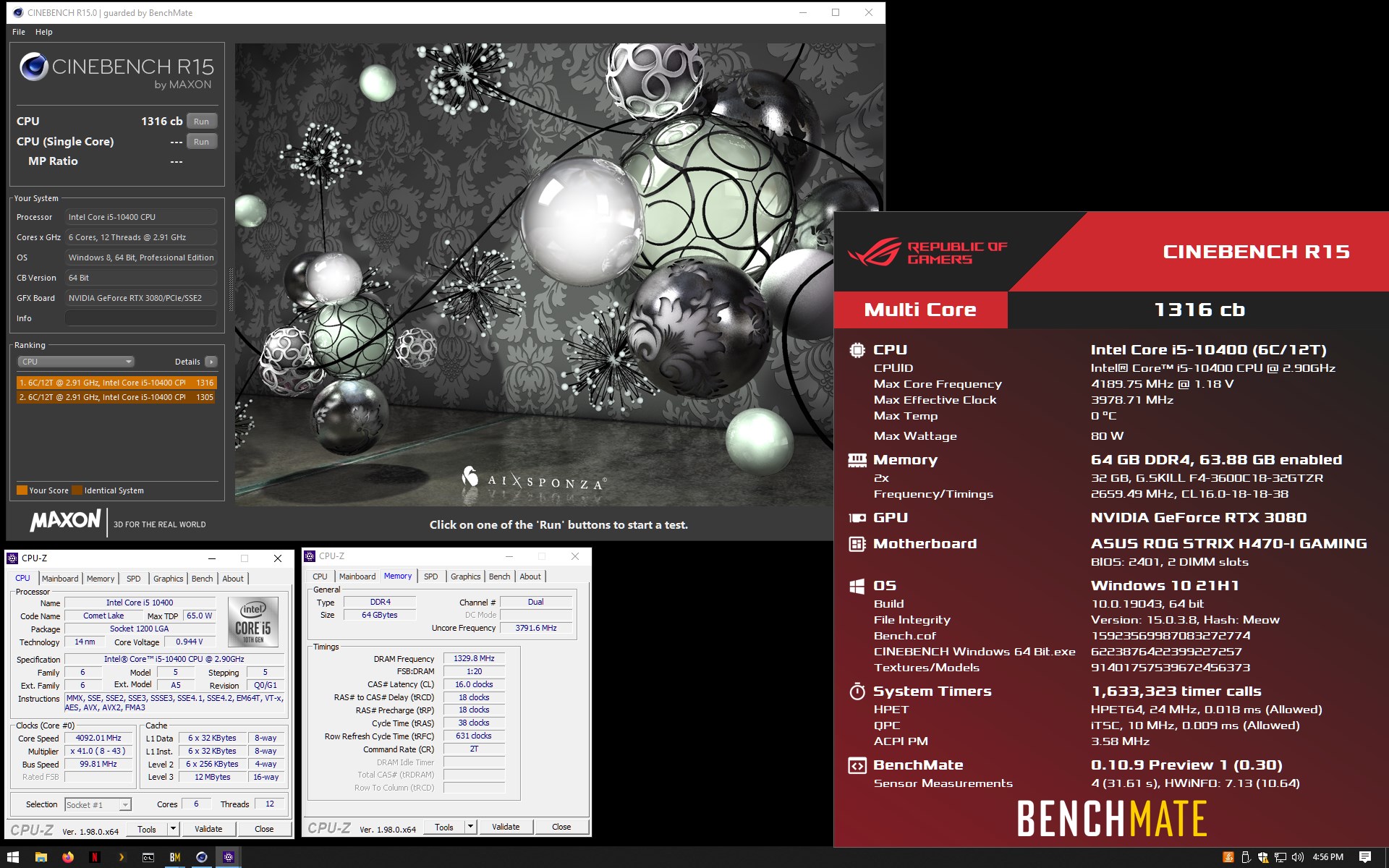The image size is (1389, 868).
Task: Click the CPU chip icon in BenchMate panel
Action: [857, 350]
